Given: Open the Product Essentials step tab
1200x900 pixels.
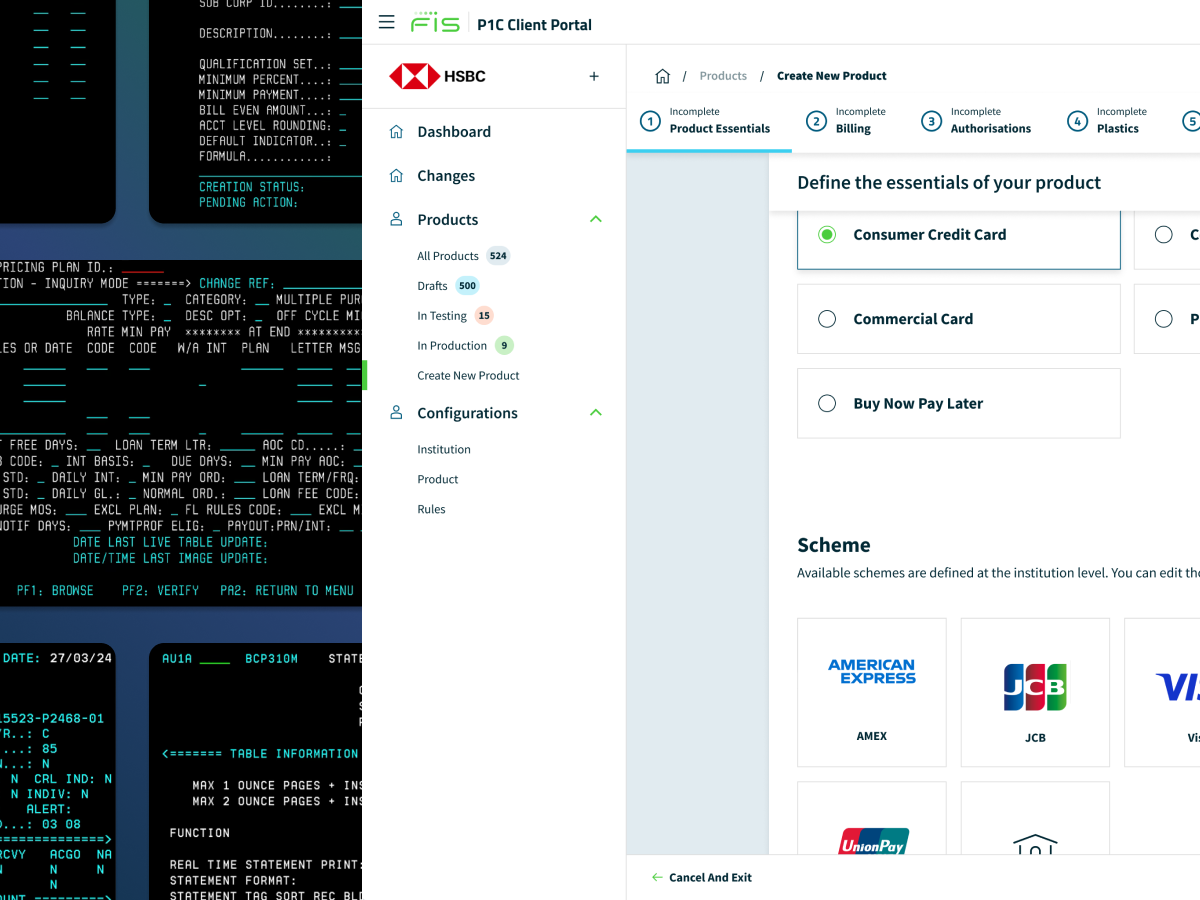Looking at the screenshot, I should tap(709, 121).
